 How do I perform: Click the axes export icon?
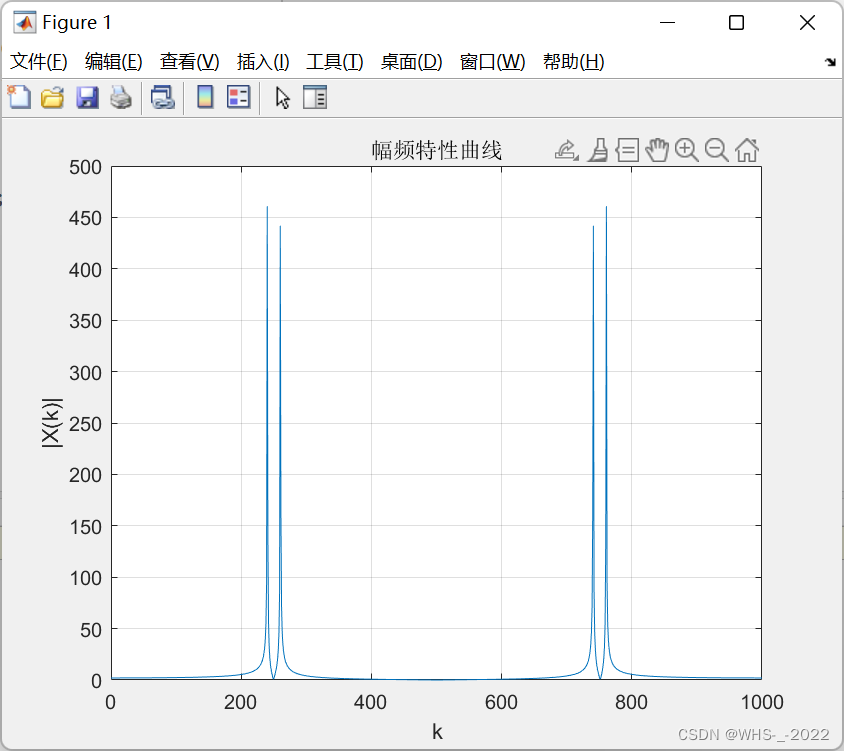point(567,150)
